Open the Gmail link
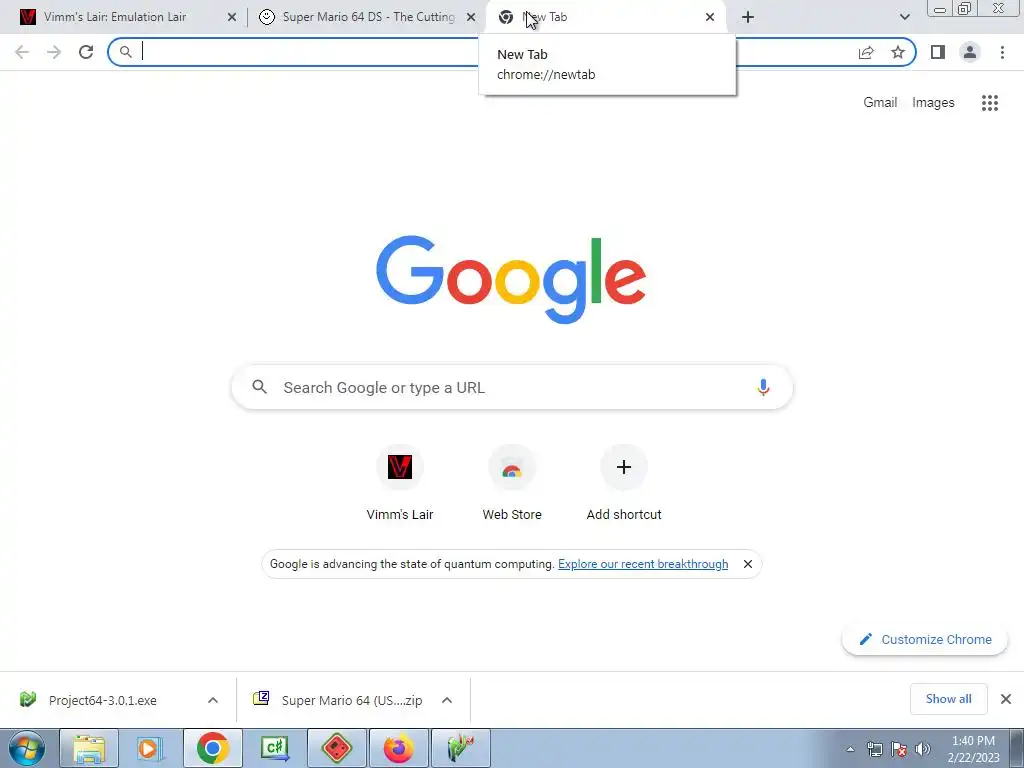Screen dimensions: 1024x768 point(880,103)
